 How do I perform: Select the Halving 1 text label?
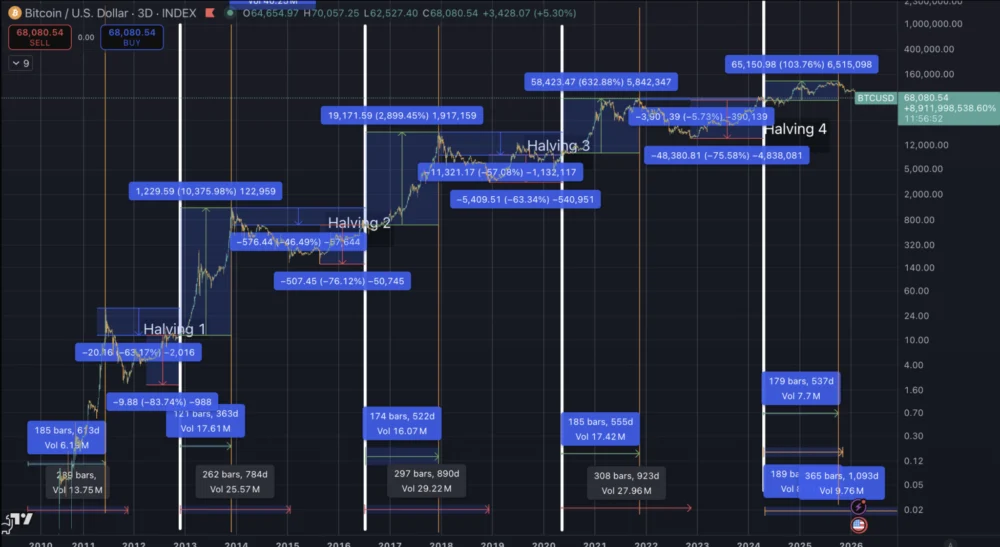[x=174, y=329]
